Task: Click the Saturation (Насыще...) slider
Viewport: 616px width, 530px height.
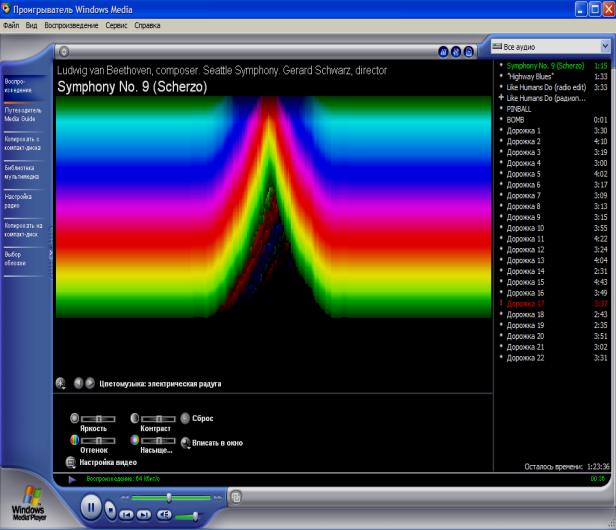Action: click(158, 441)
